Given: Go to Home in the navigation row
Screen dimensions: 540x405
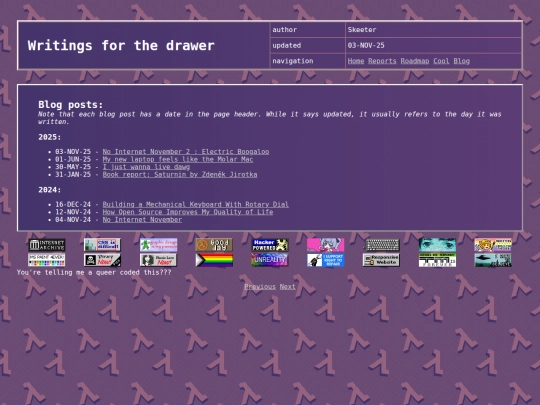Looking at the screenshot, I should [356, 61].
